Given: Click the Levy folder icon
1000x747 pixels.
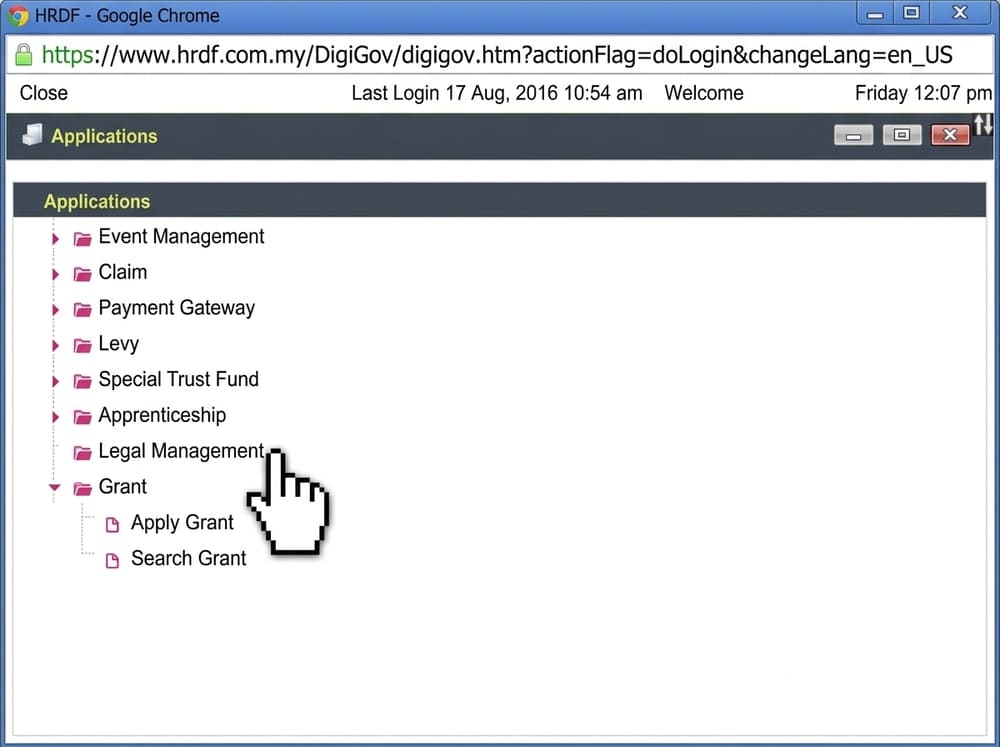Looking at the screenshot, I should 82,346.
